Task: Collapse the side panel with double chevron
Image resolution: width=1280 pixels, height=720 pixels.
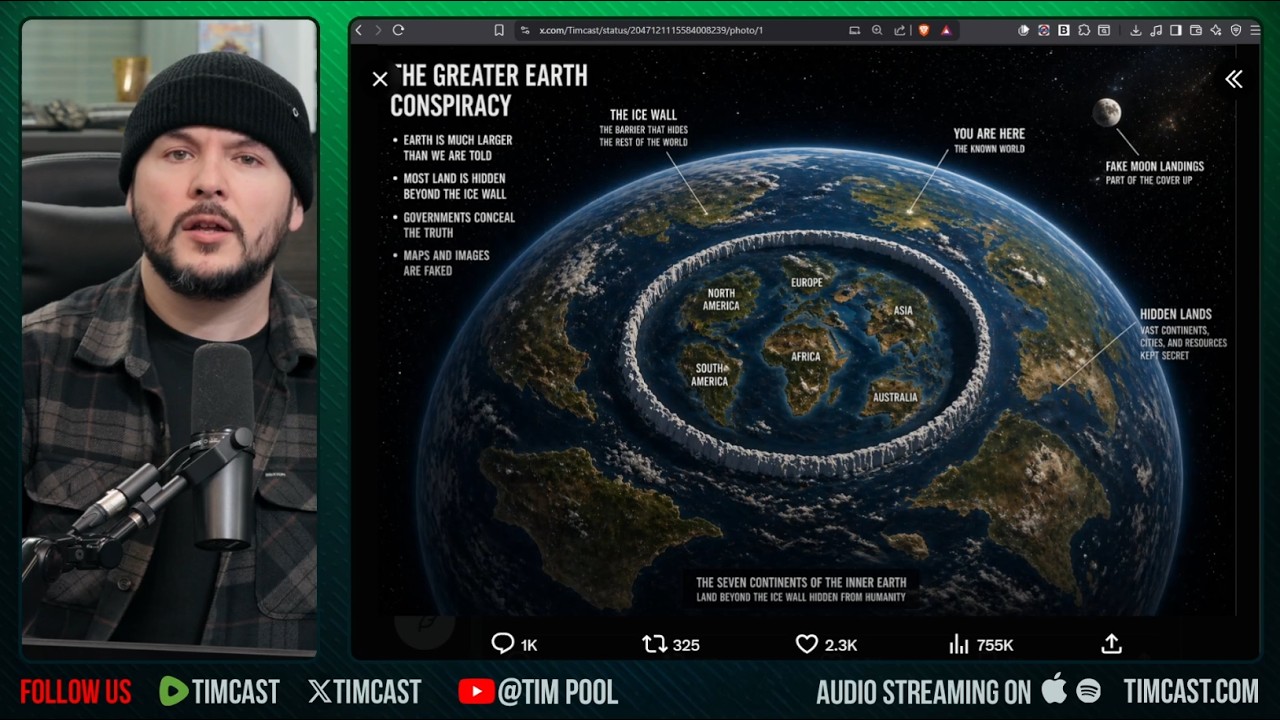Action: pyautogui.click(x=1234, y=80)
